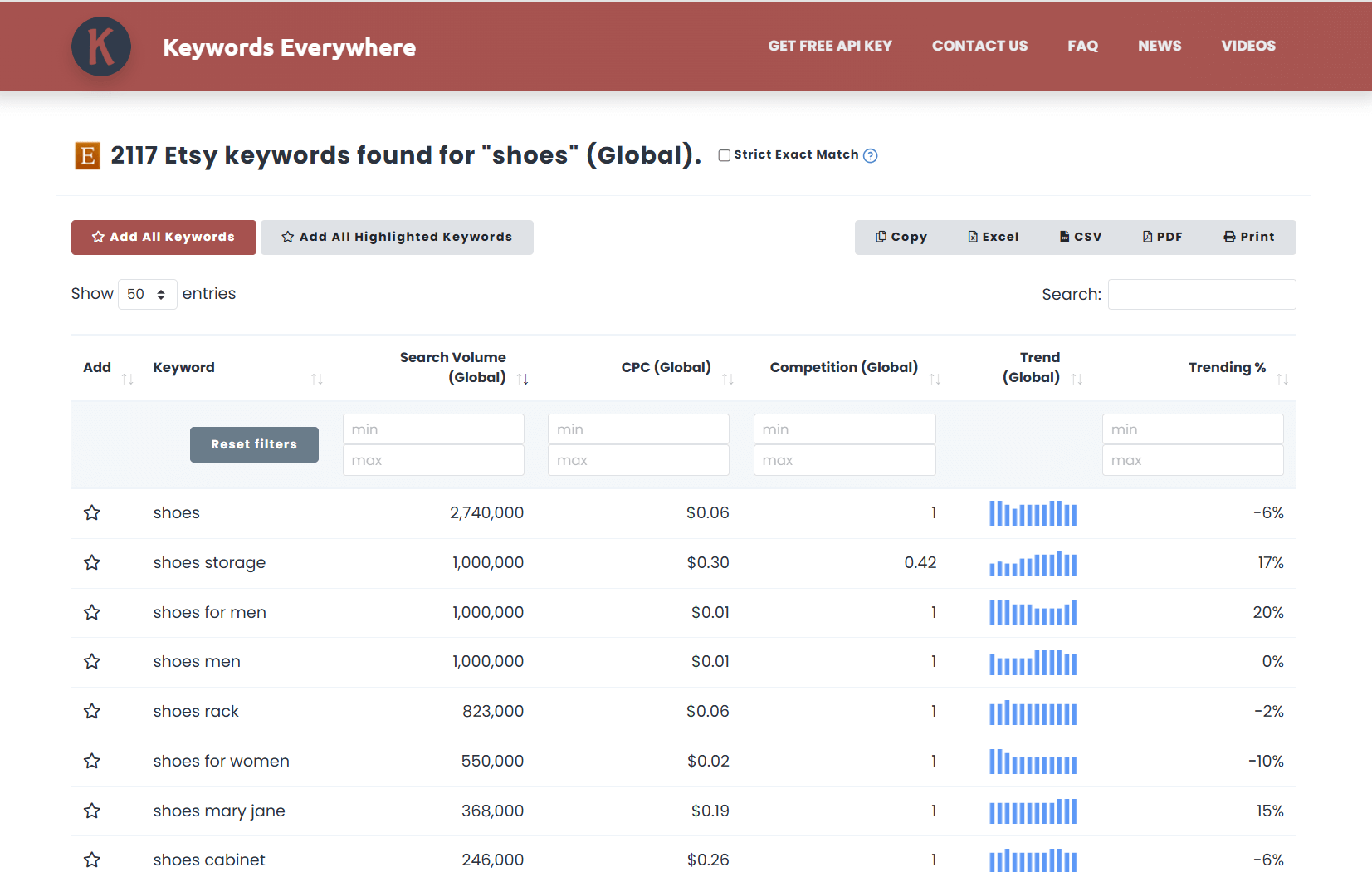Screen dimensions: 1372x872
Task: Click Add All Highlighted Keywords button
Action: (x=397, y=237)
